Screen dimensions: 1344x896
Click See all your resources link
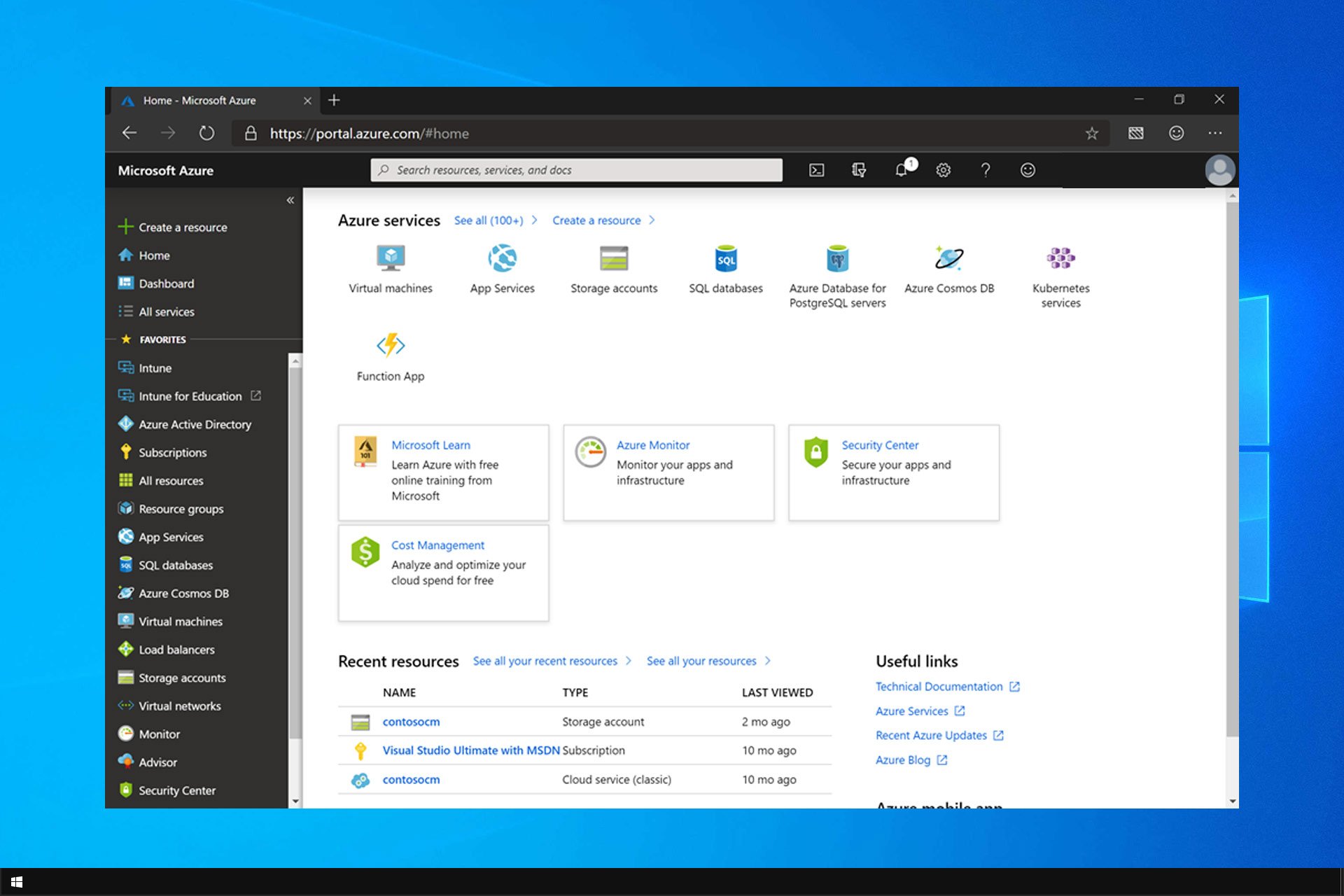pyautogui.click(x=708, y=661)
